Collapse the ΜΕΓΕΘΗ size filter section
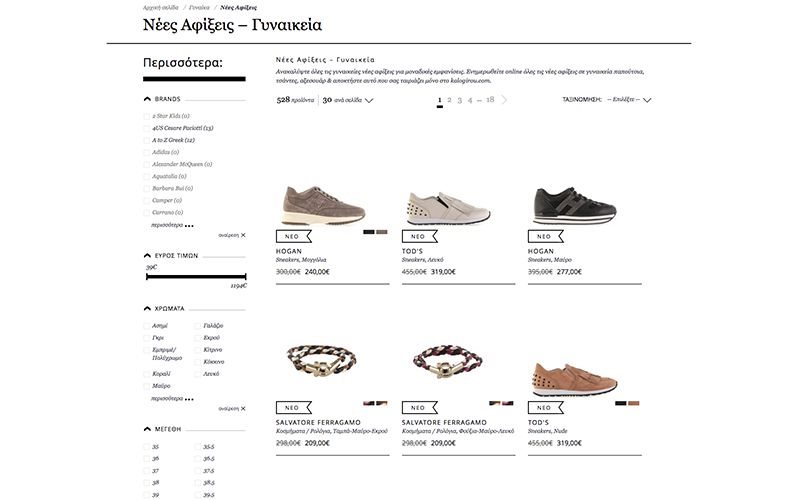 coord(148,429)
